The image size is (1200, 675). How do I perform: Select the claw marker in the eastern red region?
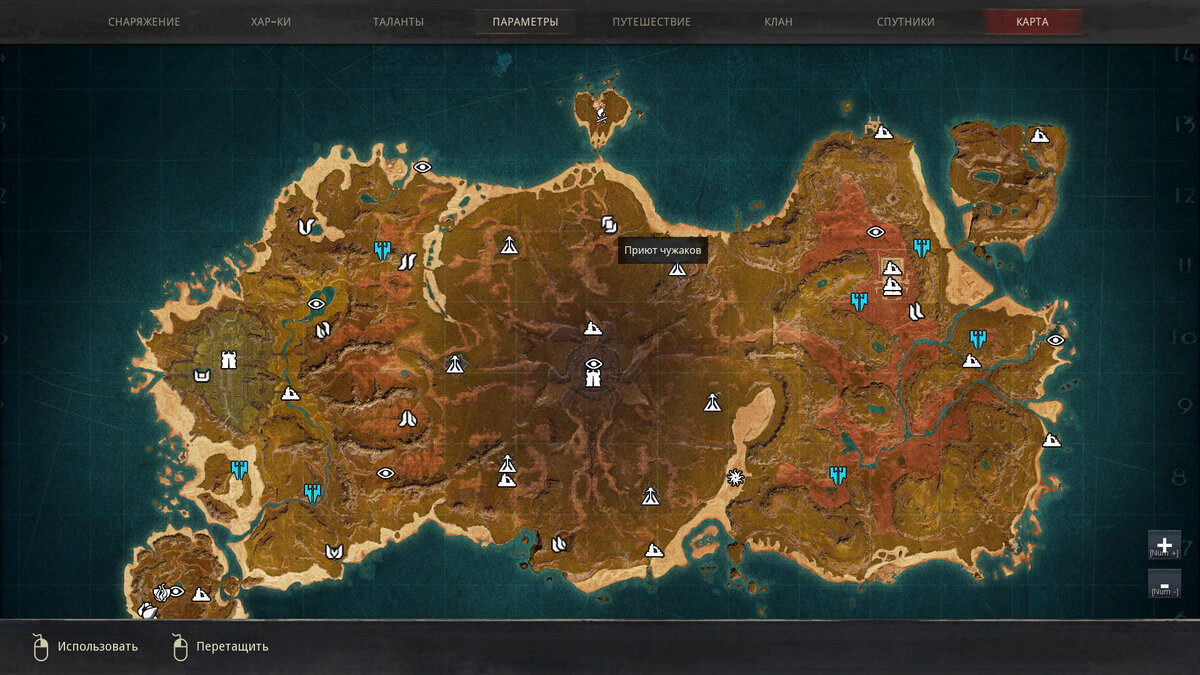click(x=915, y=312)
